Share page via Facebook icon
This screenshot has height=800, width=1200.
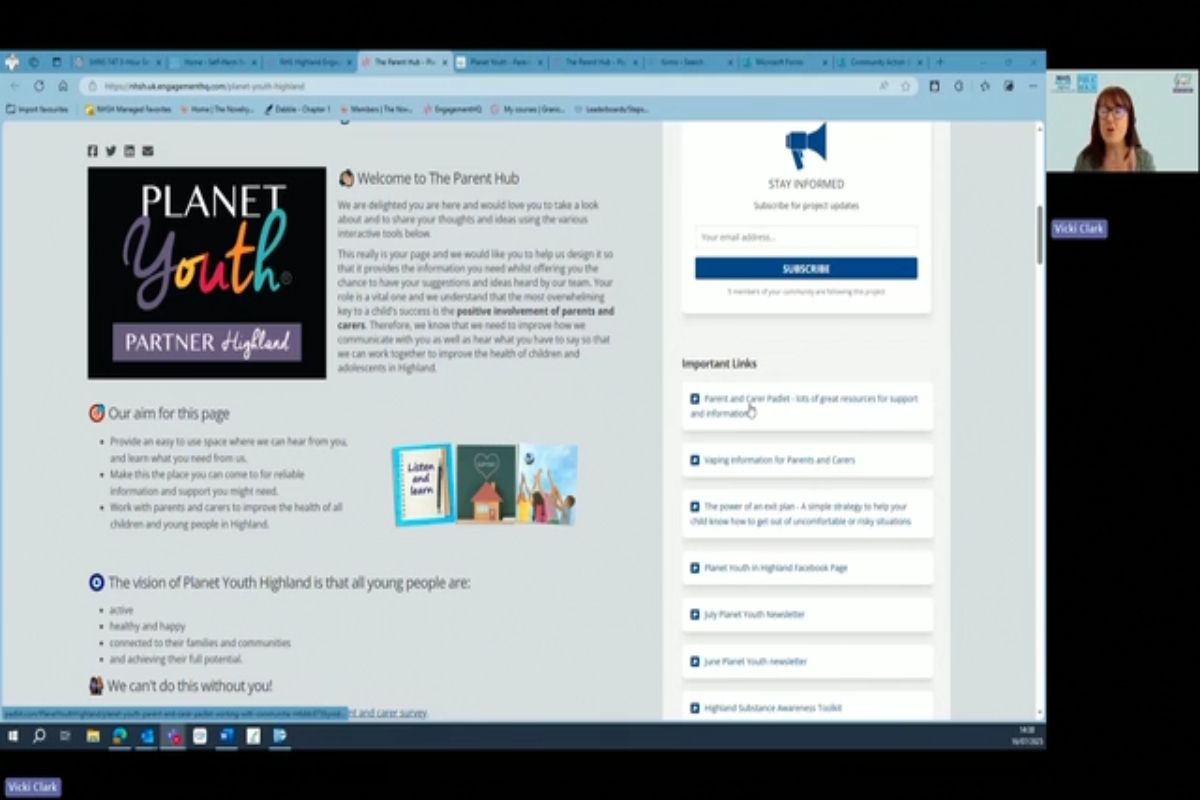(93, 151)
